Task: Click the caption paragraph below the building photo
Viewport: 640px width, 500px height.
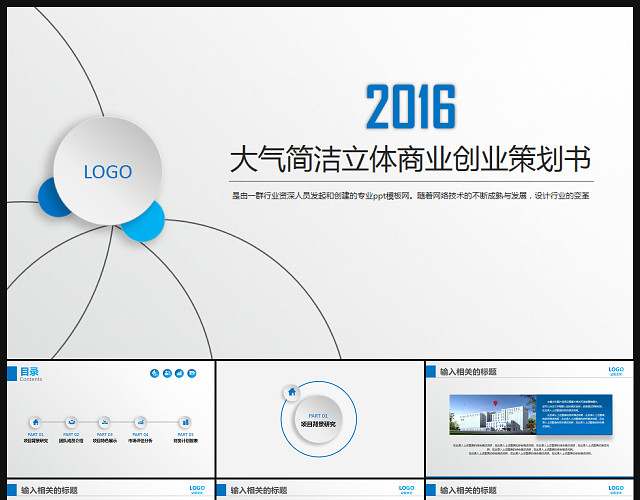Action: pos(531,449)
